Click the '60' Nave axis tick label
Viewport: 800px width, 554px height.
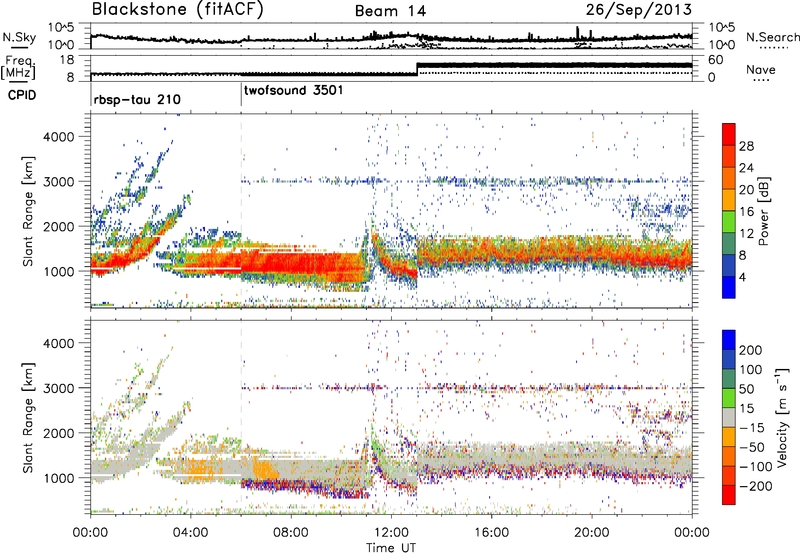[x=715, y=60]
